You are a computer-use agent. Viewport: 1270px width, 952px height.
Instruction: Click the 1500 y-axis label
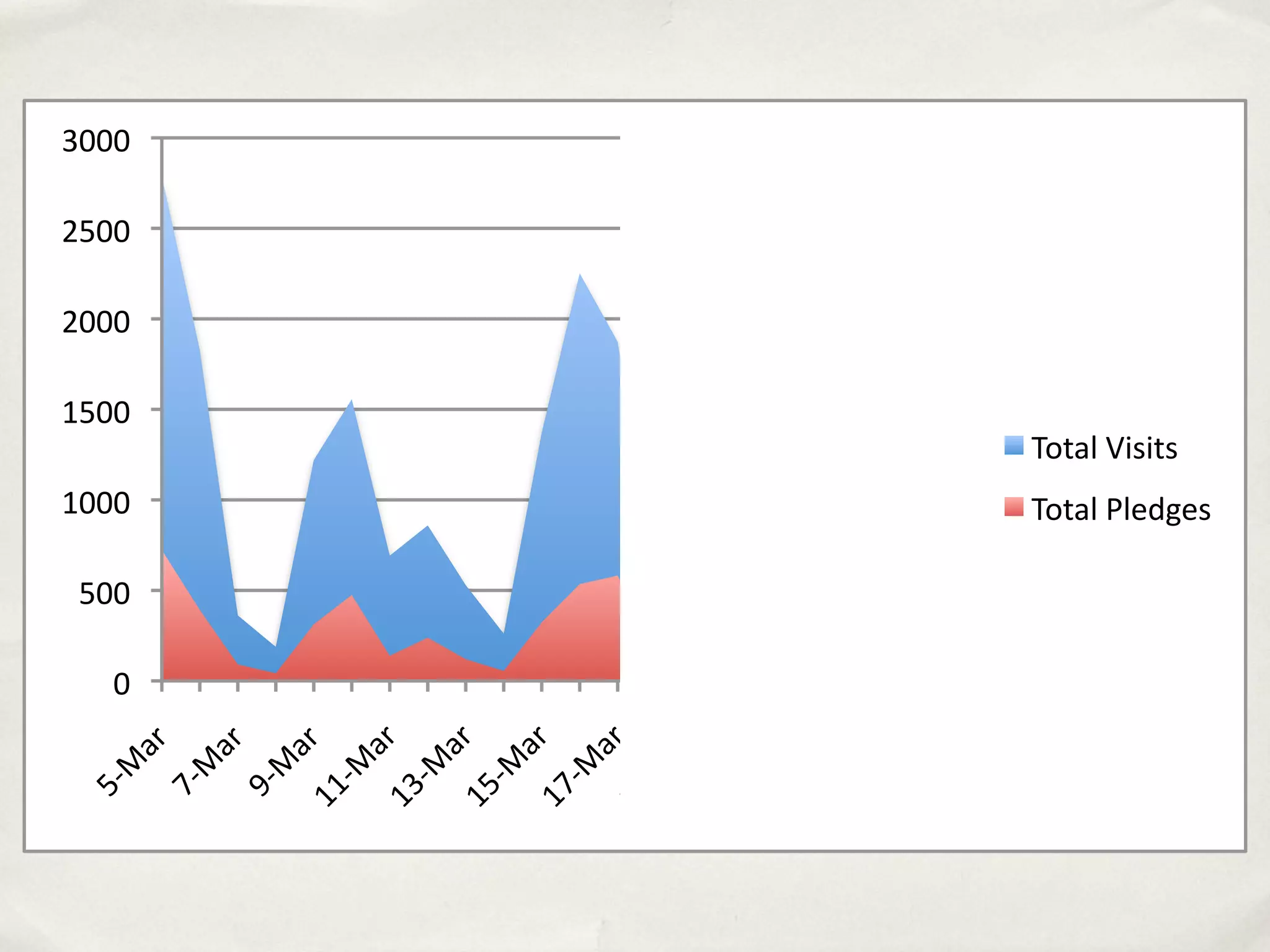tap(96, 413)
